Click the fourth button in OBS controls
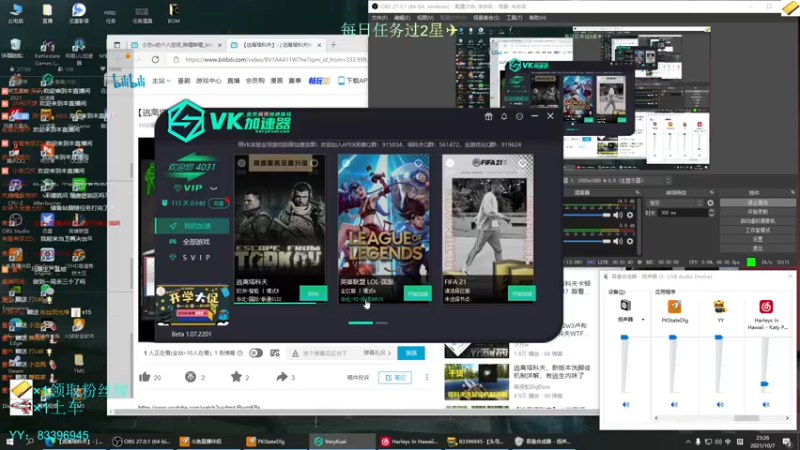Viewport: 800px width, 450px height. click(757, 230)
